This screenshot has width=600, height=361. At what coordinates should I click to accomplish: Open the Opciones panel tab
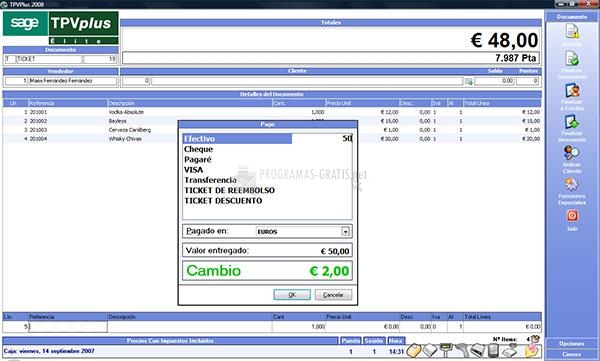point(571,344)
